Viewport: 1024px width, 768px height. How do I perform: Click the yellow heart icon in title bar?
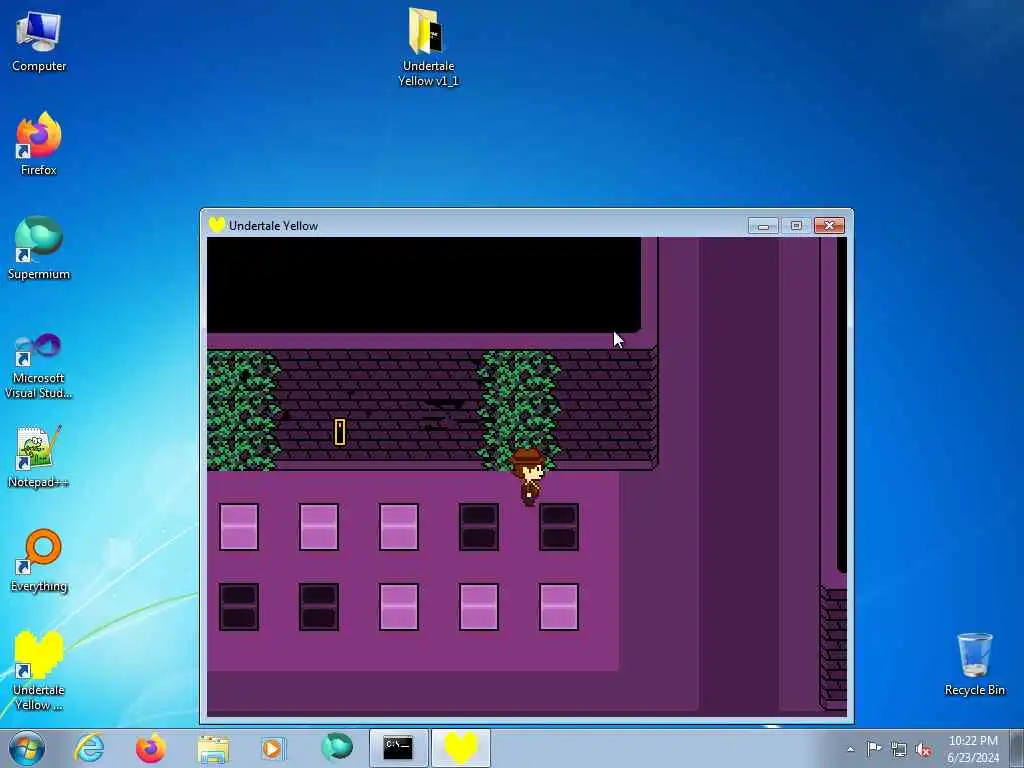[217, 225]
